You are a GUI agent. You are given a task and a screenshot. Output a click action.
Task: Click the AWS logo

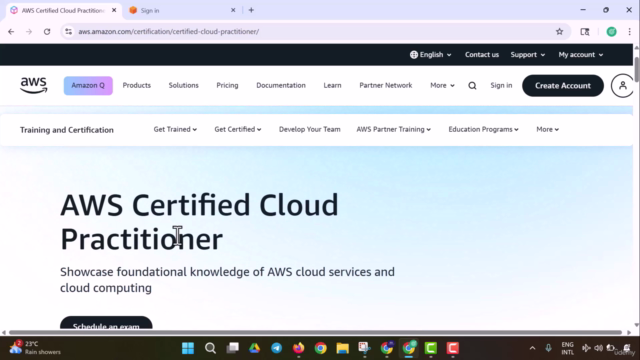tap(33, 85)
